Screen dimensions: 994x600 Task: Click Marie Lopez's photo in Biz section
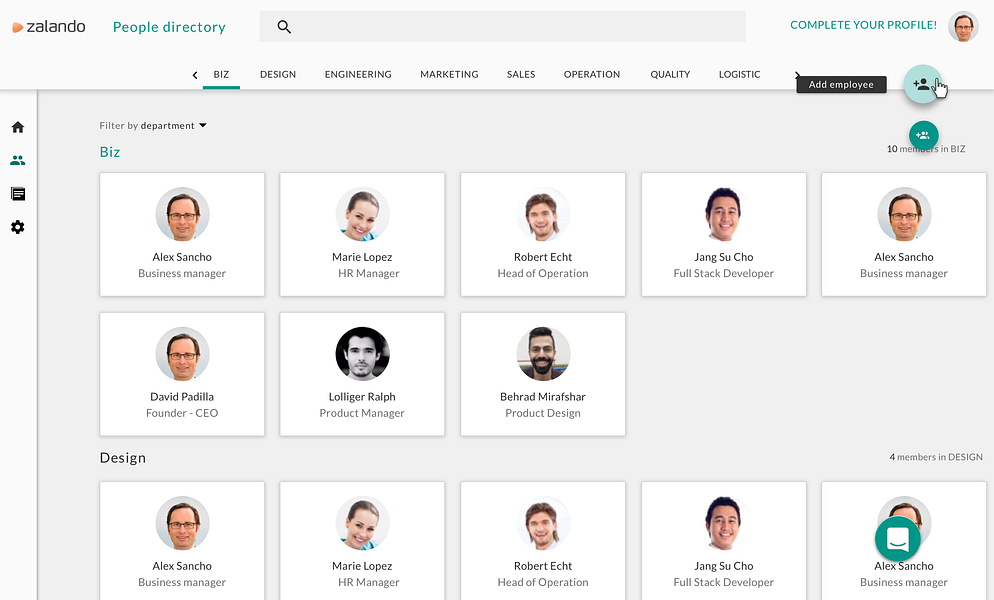[x=362, y=214]
